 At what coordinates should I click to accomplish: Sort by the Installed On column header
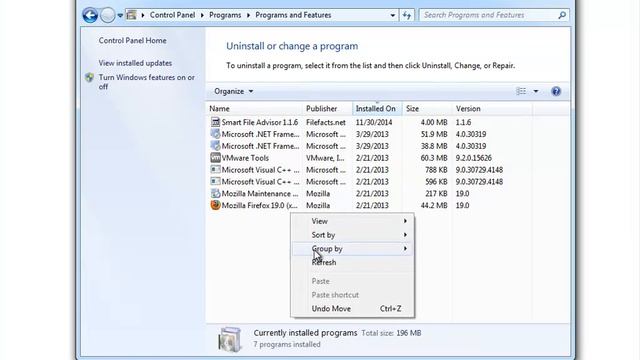(x=377, y=109)
